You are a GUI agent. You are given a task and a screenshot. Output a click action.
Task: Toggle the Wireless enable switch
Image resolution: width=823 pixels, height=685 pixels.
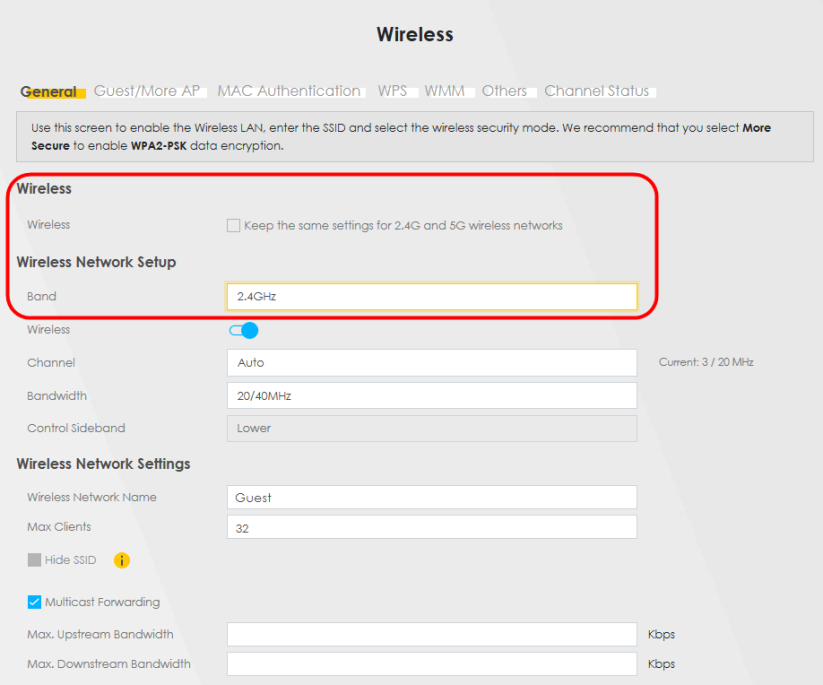(243, 330)
